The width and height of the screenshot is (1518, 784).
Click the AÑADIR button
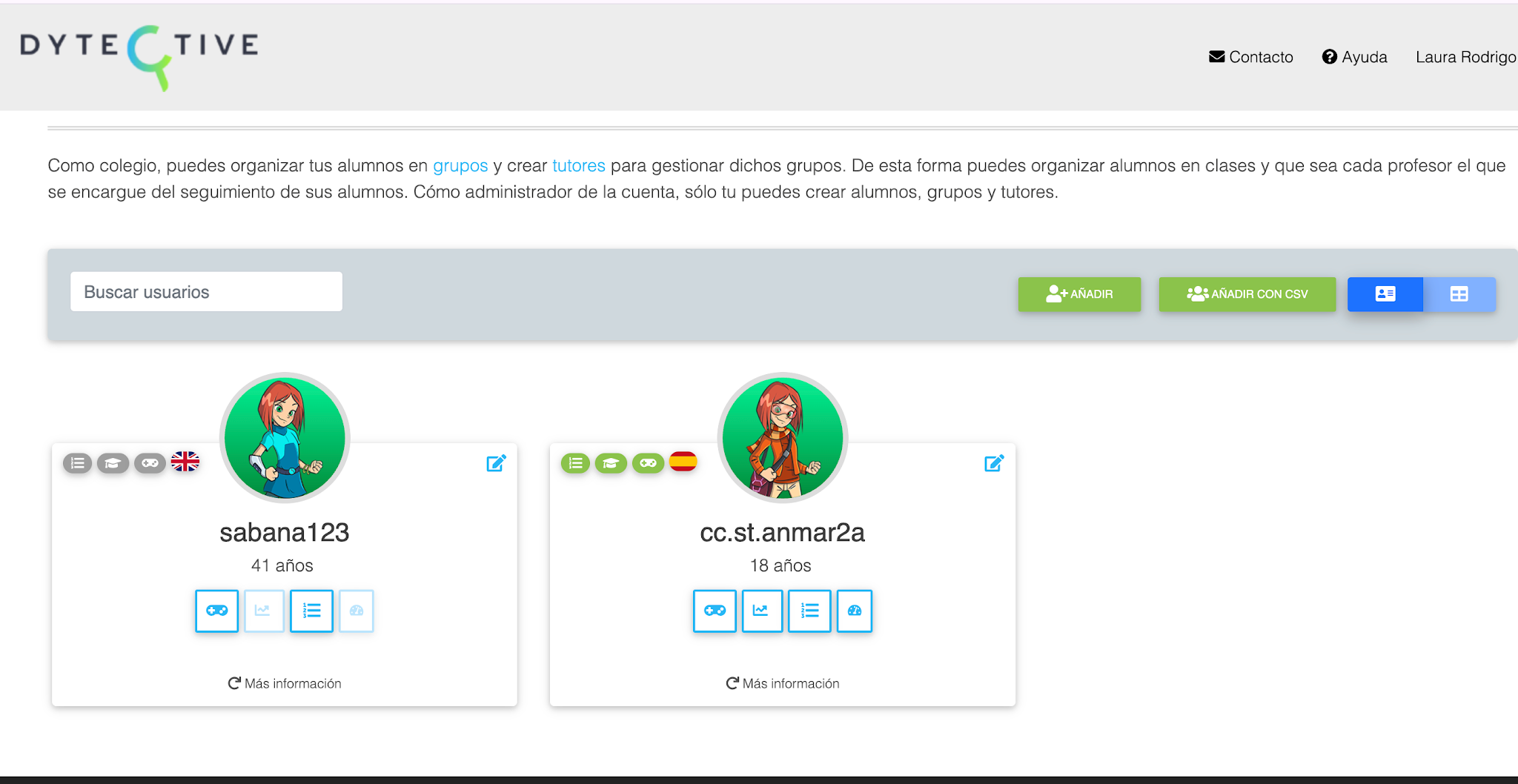pos(1079,294)
